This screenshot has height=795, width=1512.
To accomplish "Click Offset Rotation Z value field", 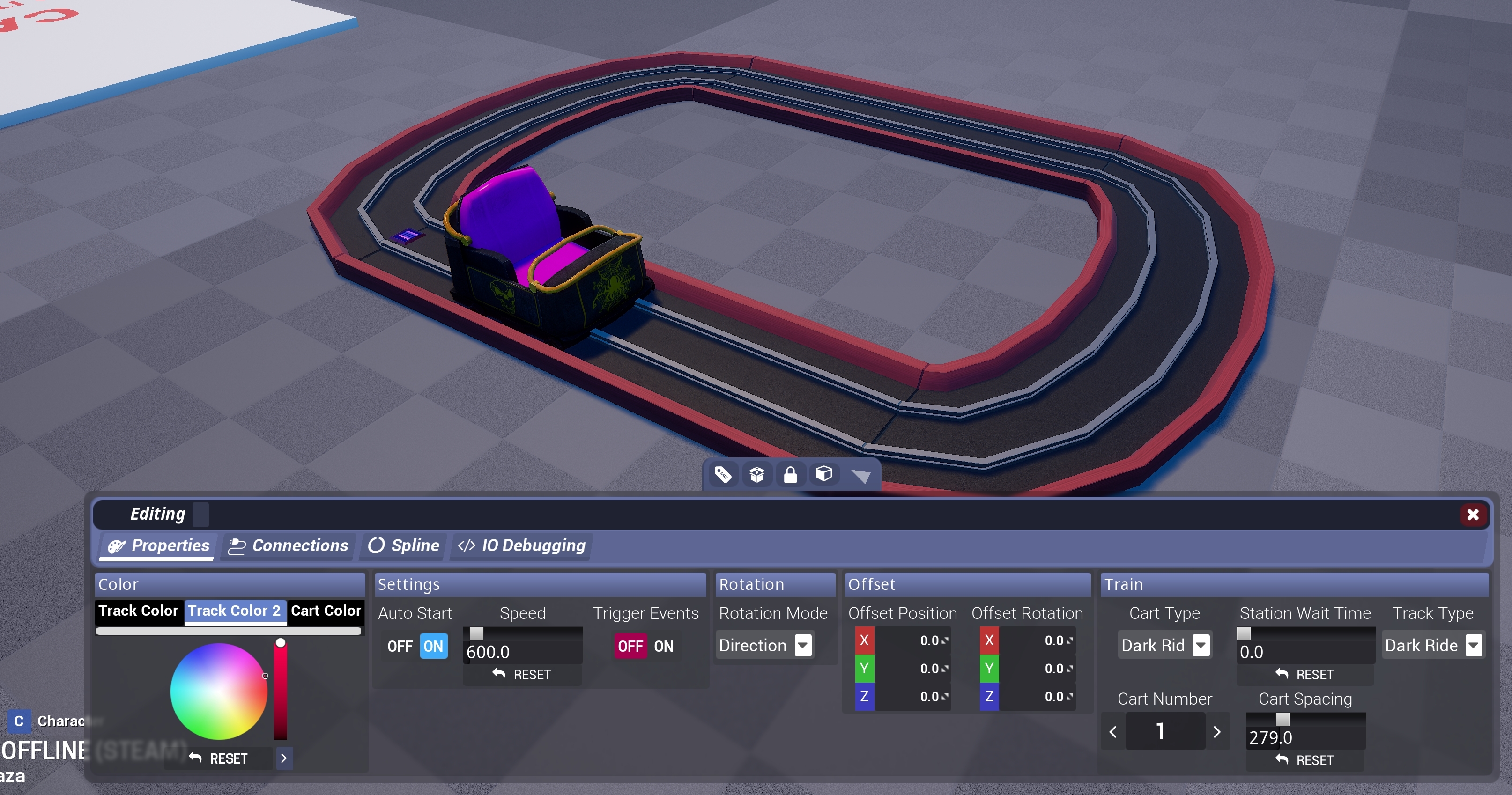I will pos(1037,696).
